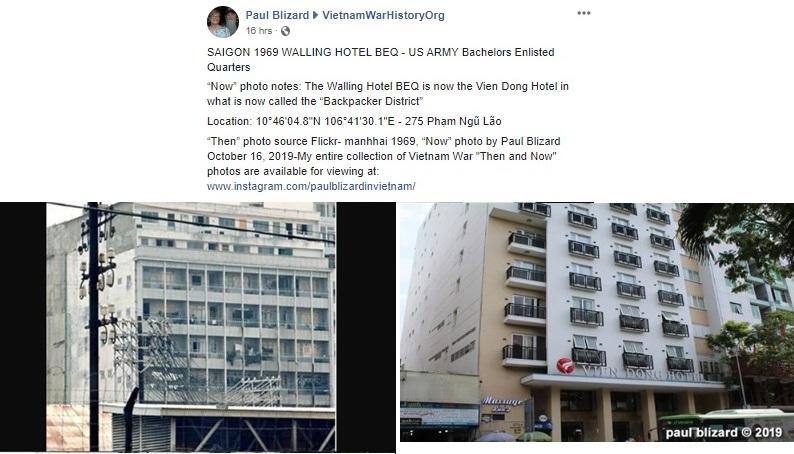Click the Location coordinates line
Screen dimensions: 794x454
pos(354,121)
